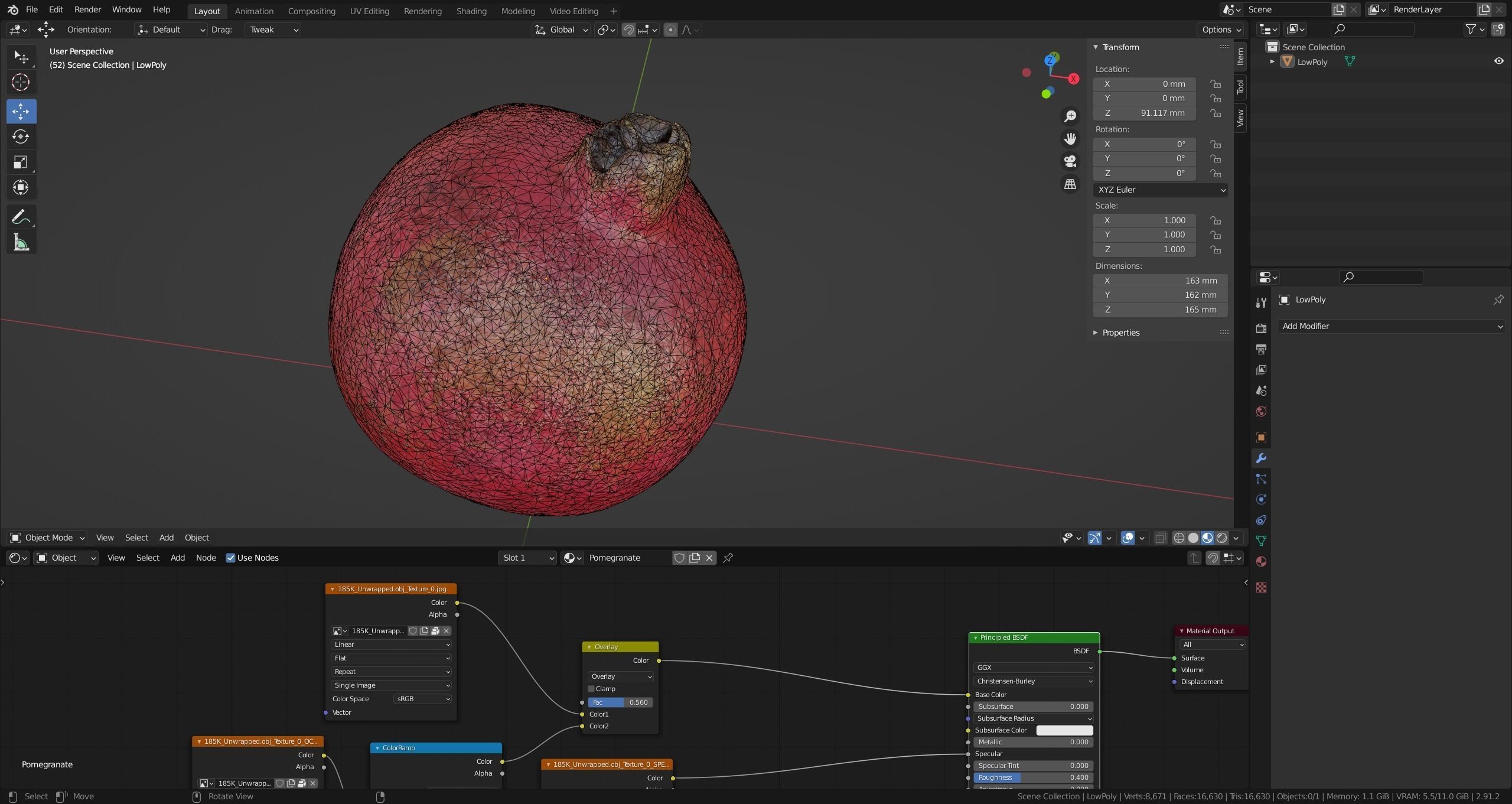Click the fake user shield for Pomegranate
Image resolution: width=1512 pixels, height=804 pixels.
[679, 558]
